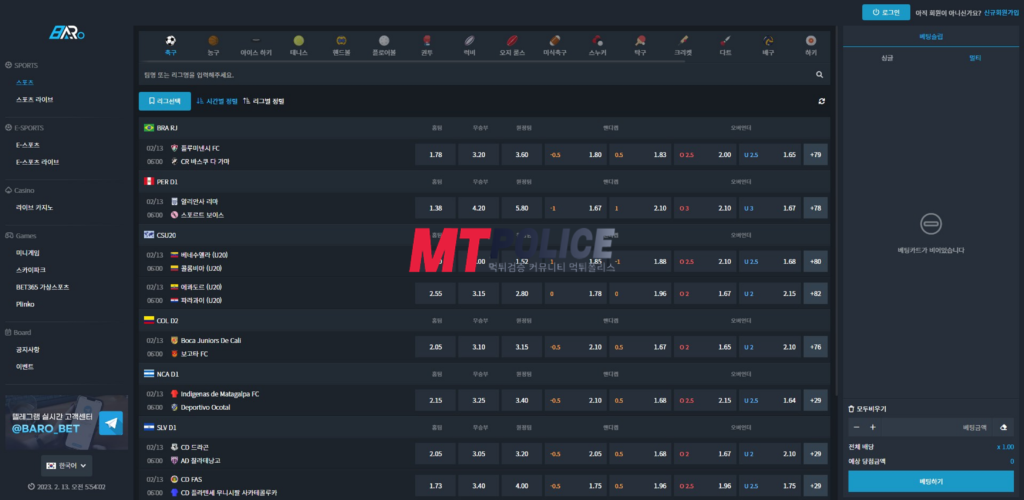
Task: Open 스카이파크 in sidebar
Action: click(x=31, y=270)
